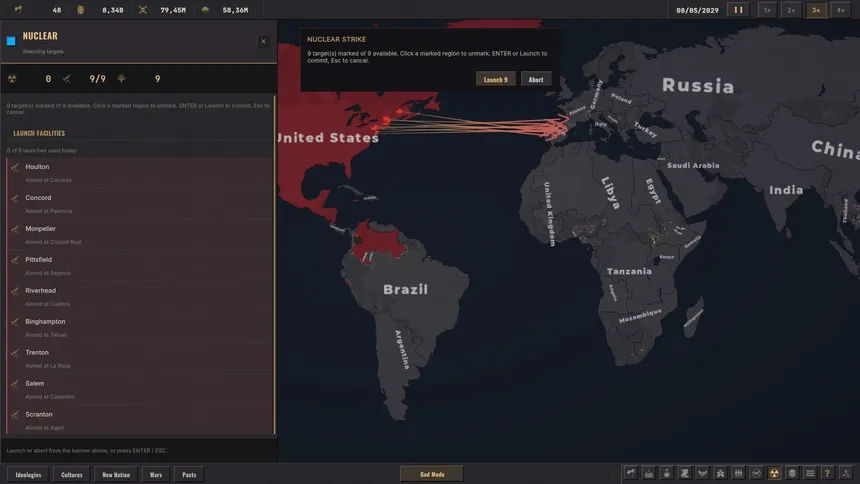Click the barrel resource icon beside 8,34B
Viewport: 860px width, 484px height.
pyautogui.click(x=81, y=10)
